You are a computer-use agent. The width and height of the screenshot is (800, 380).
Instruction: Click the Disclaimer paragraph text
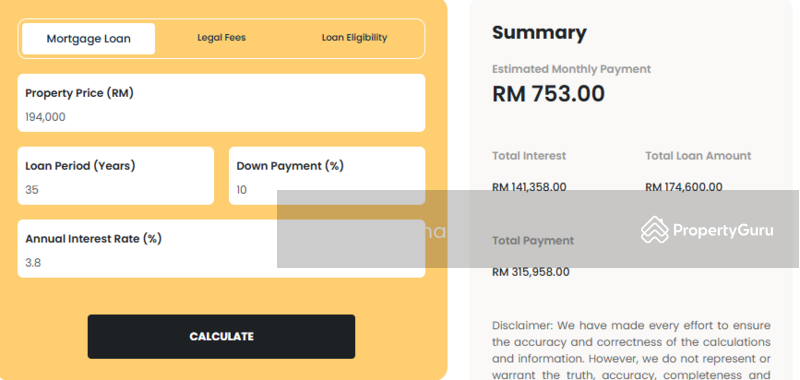[631, 350]
